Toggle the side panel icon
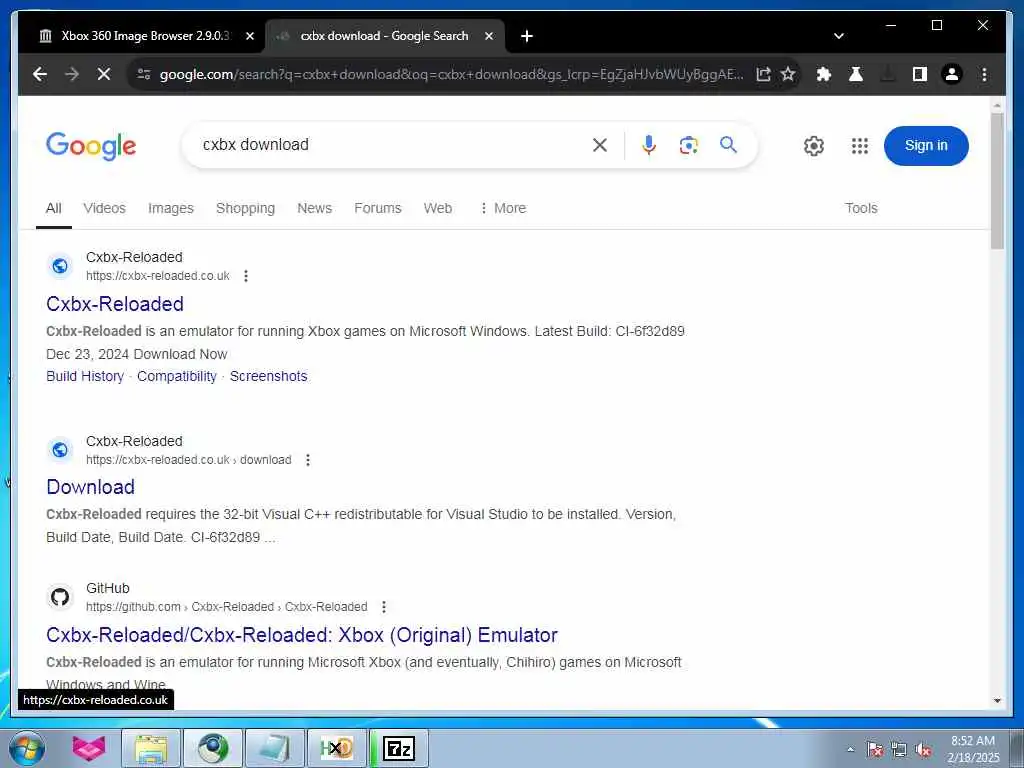1024x768 pixels. pyautogui.click(x=920, y=74)
